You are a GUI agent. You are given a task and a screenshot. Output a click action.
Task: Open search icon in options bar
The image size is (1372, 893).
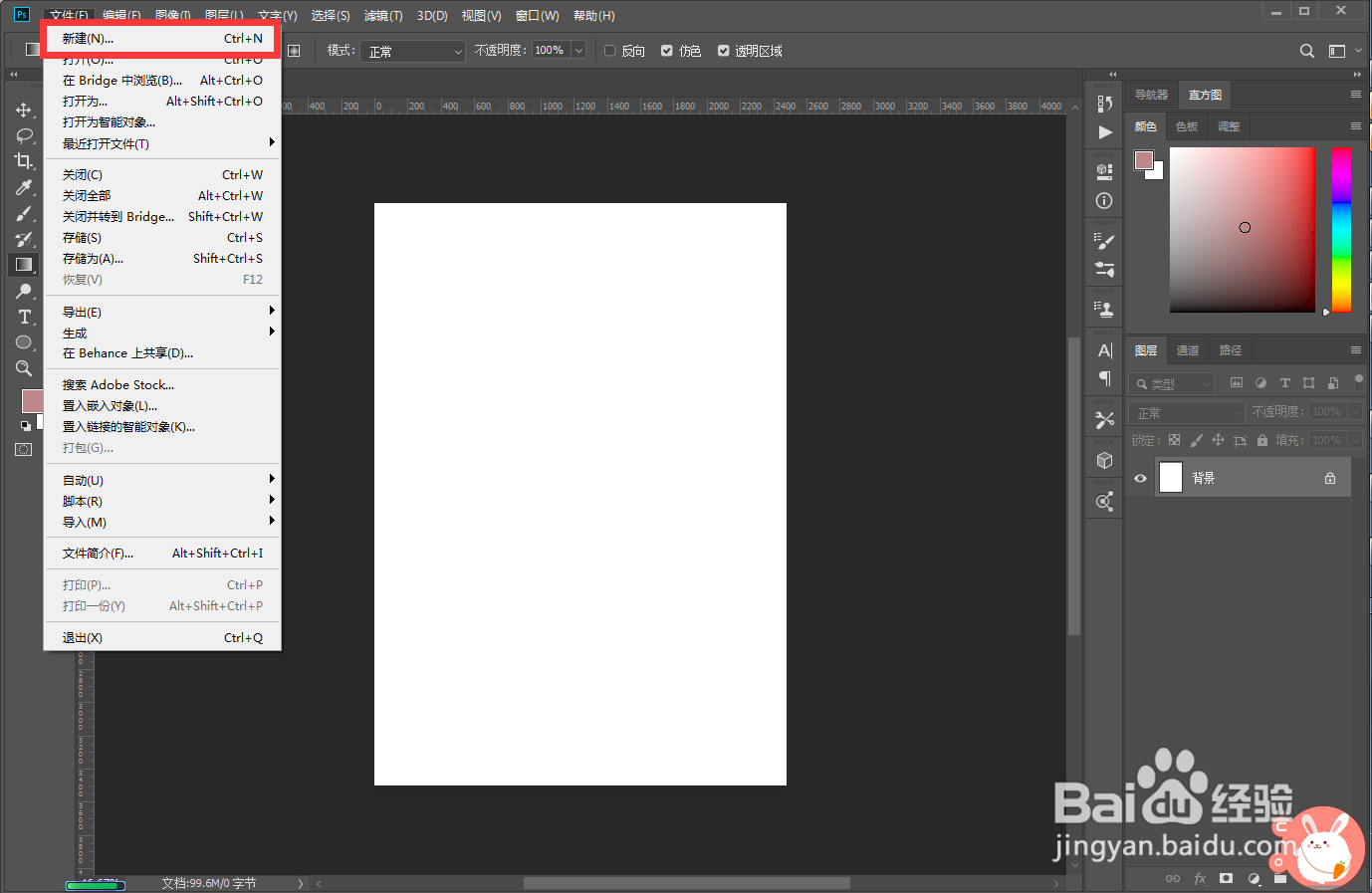pos(1307,51)
